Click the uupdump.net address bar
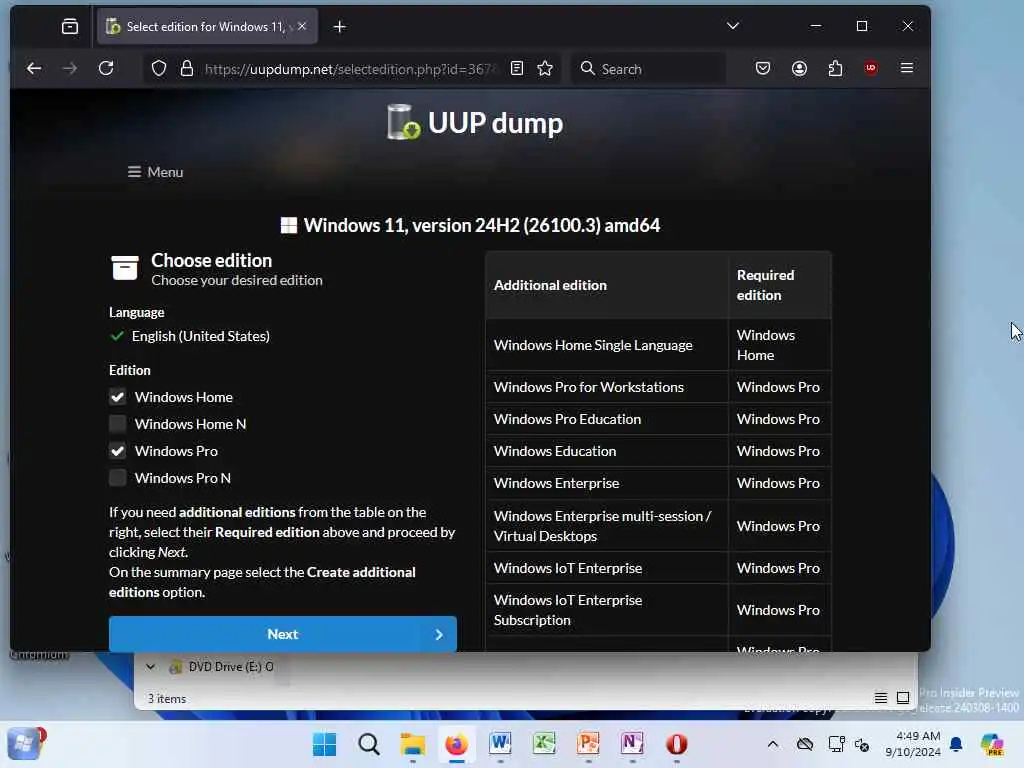Screen dimensions: 1024x768 pyautogui.click(x=350, y=69)
